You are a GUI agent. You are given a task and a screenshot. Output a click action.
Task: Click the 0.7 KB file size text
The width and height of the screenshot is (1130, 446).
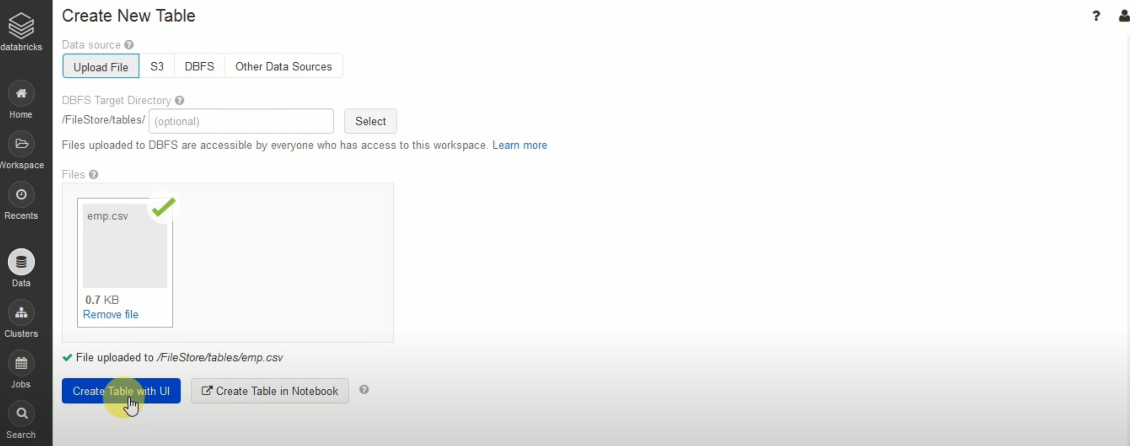click(x=102, y=300)
